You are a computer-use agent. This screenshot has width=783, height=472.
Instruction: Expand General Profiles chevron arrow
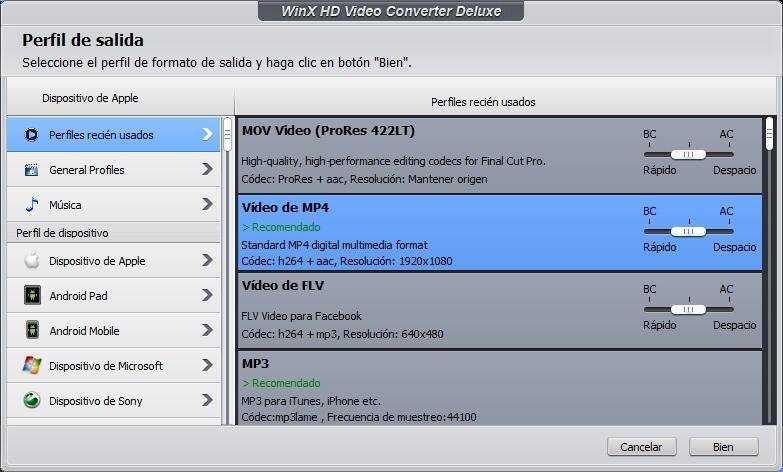pos(207,169)
